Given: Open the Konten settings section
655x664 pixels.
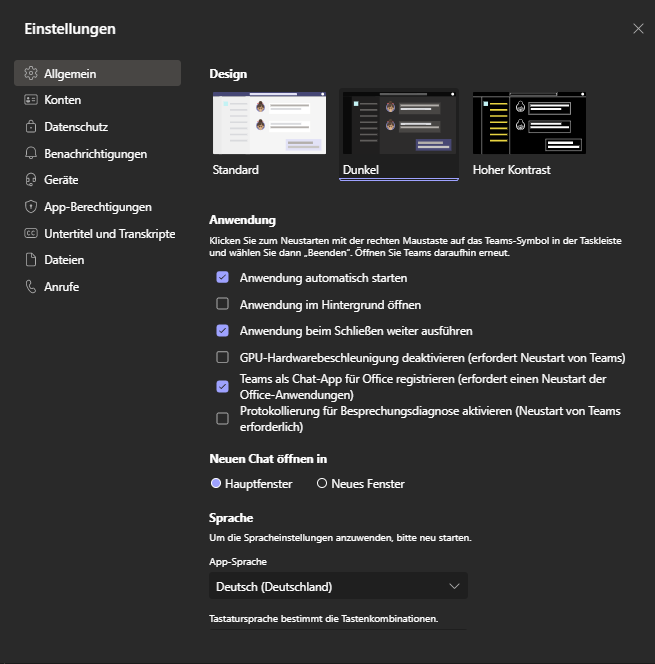Looking at the screenshot, I should [97, 100].
